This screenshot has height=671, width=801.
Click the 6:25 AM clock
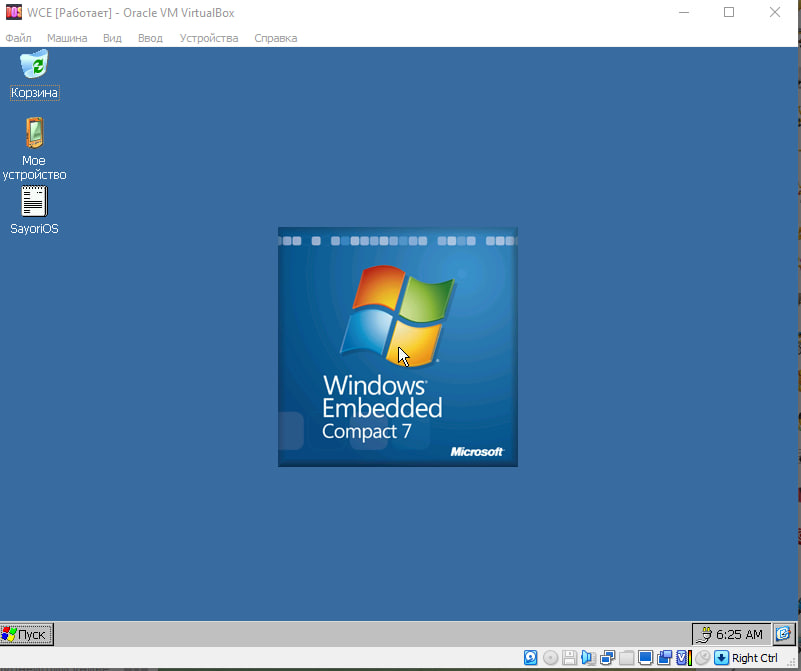click(x=739, y=634)
